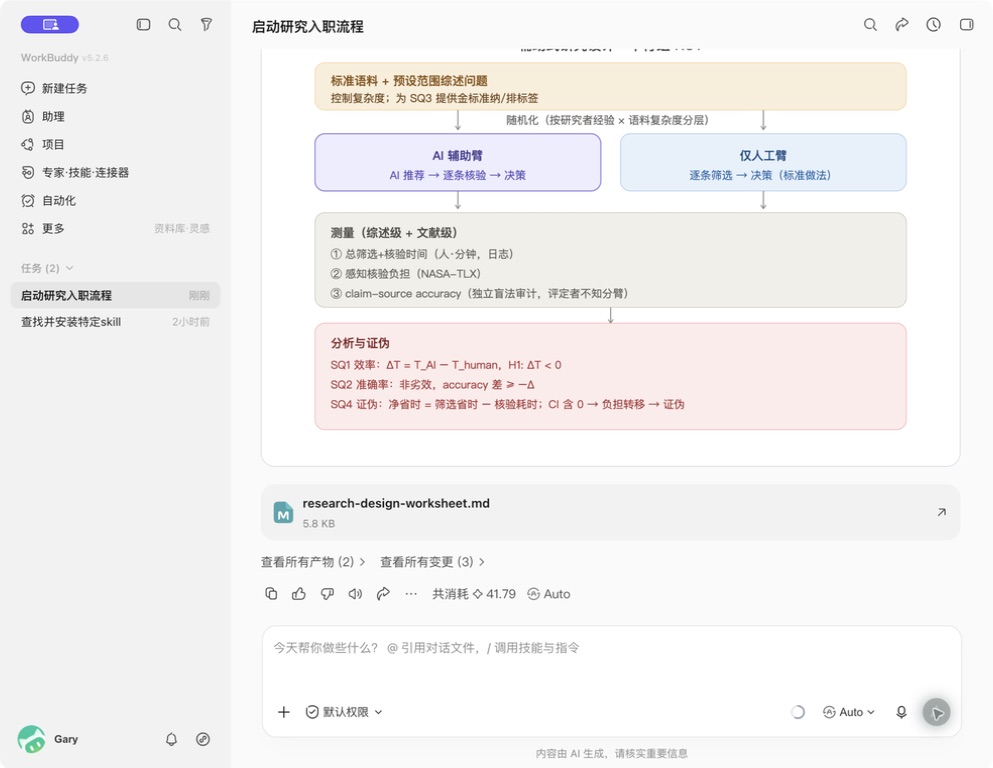The height and width of the screenshot is (768, 993).
Task: Toggle the sidebar panel icon
Action: point(143,25)
